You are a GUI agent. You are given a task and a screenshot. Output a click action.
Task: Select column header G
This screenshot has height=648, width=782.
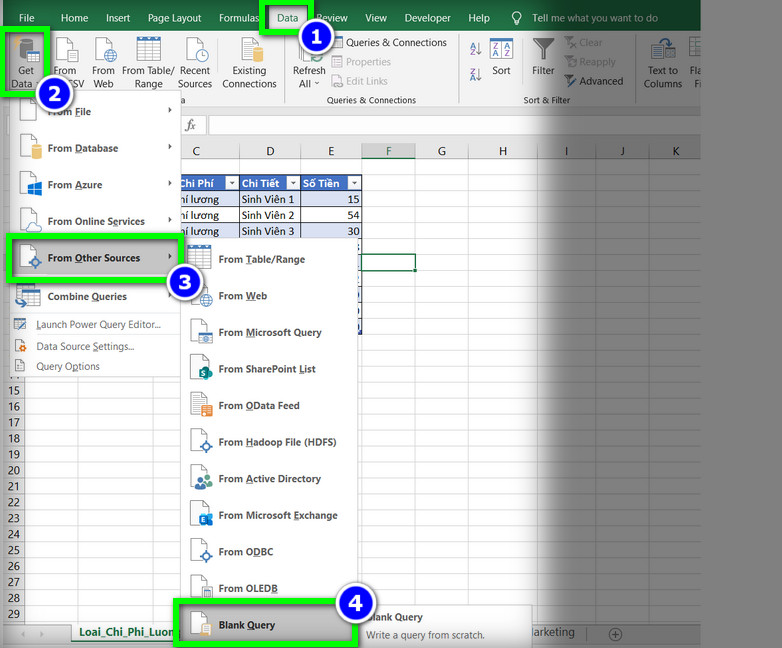pos(441,151)
